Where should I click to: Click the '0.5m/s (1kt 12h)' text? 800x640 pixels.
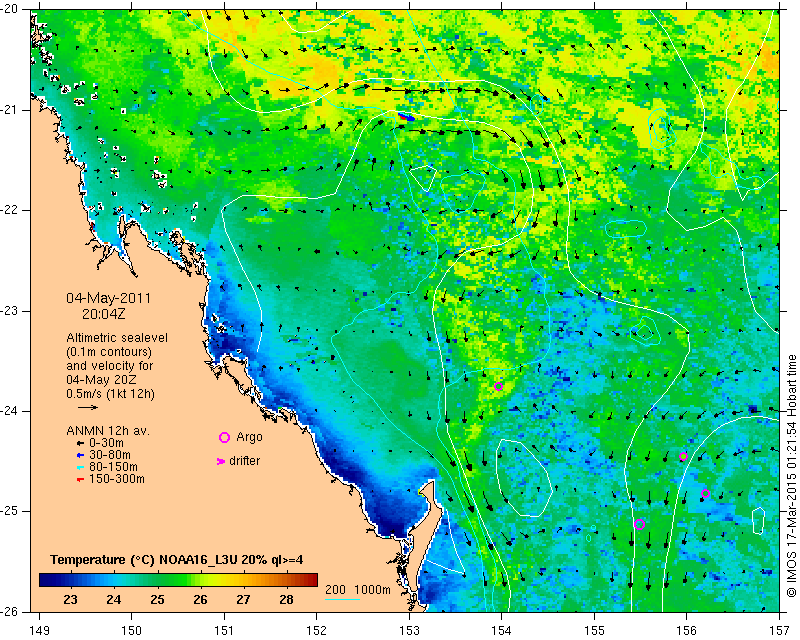(110, 394)
